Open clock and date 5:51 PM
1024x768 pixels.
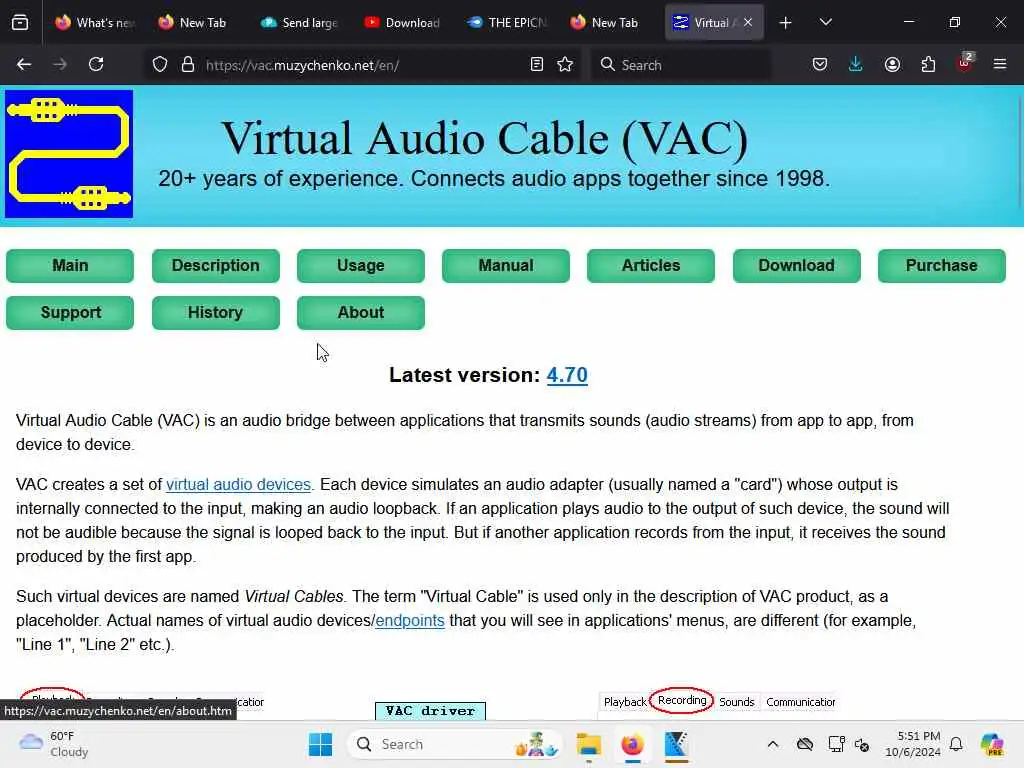point(913,744)
